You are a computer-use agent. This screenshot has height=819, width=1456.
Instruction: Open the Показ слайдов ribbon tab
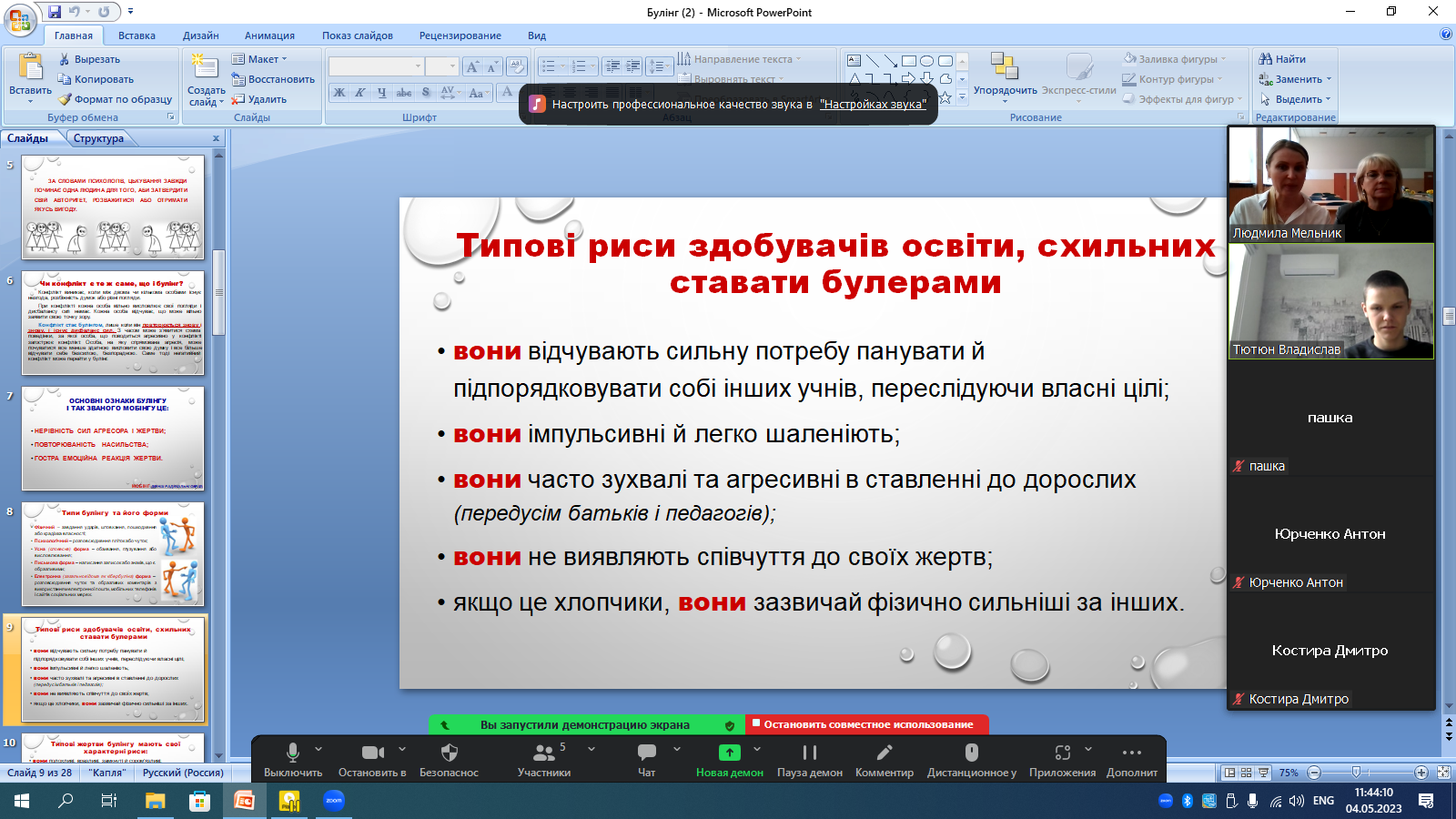[358, 35]
